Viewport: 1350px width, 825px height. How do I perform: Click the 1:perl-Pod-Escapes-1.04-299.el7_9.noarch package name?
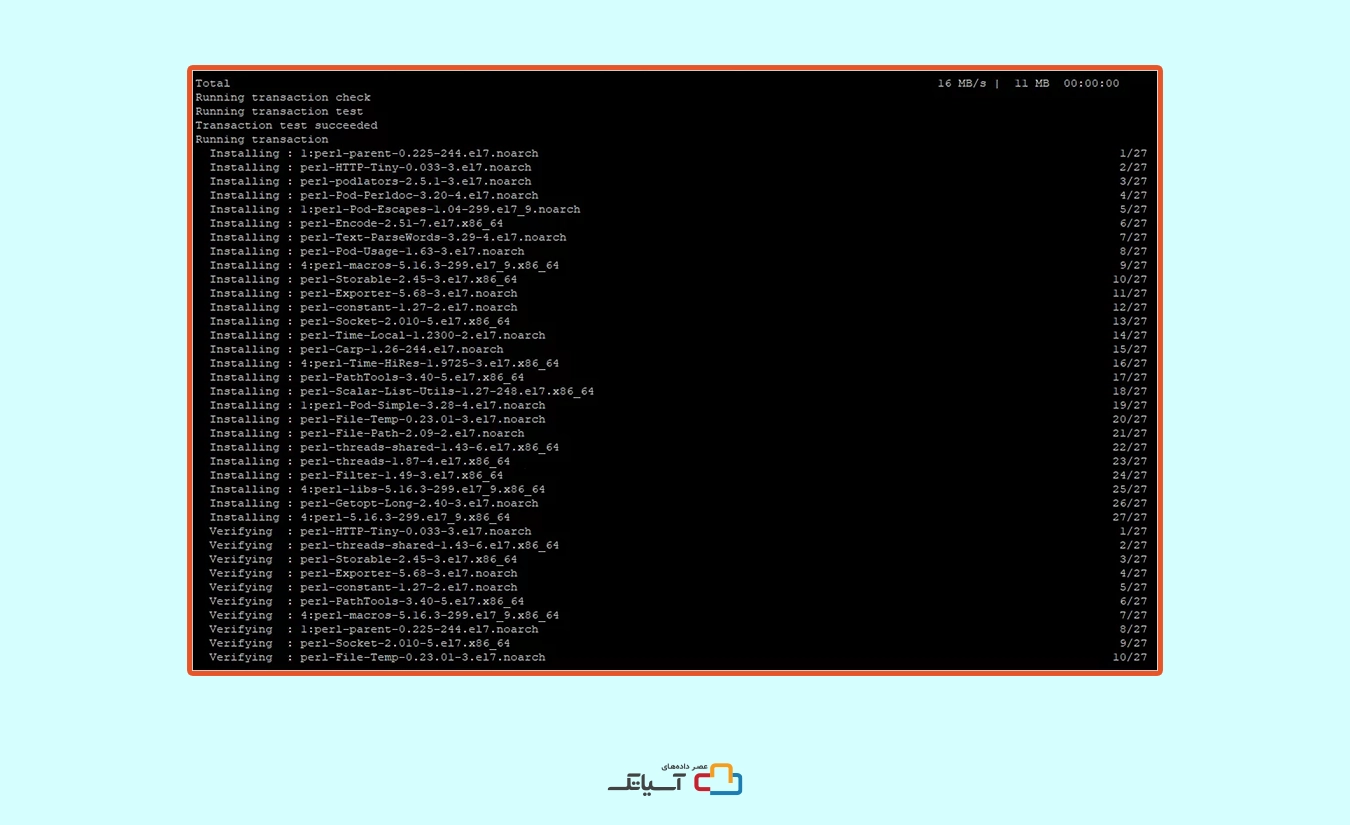point(440,210)
